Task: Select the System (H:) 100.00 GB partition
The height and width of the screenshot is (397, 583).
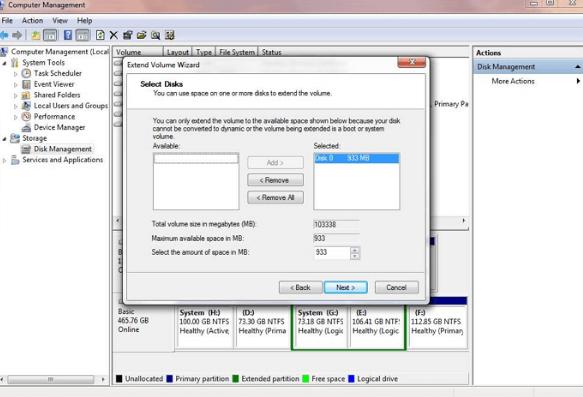Action: pos(205,326)
